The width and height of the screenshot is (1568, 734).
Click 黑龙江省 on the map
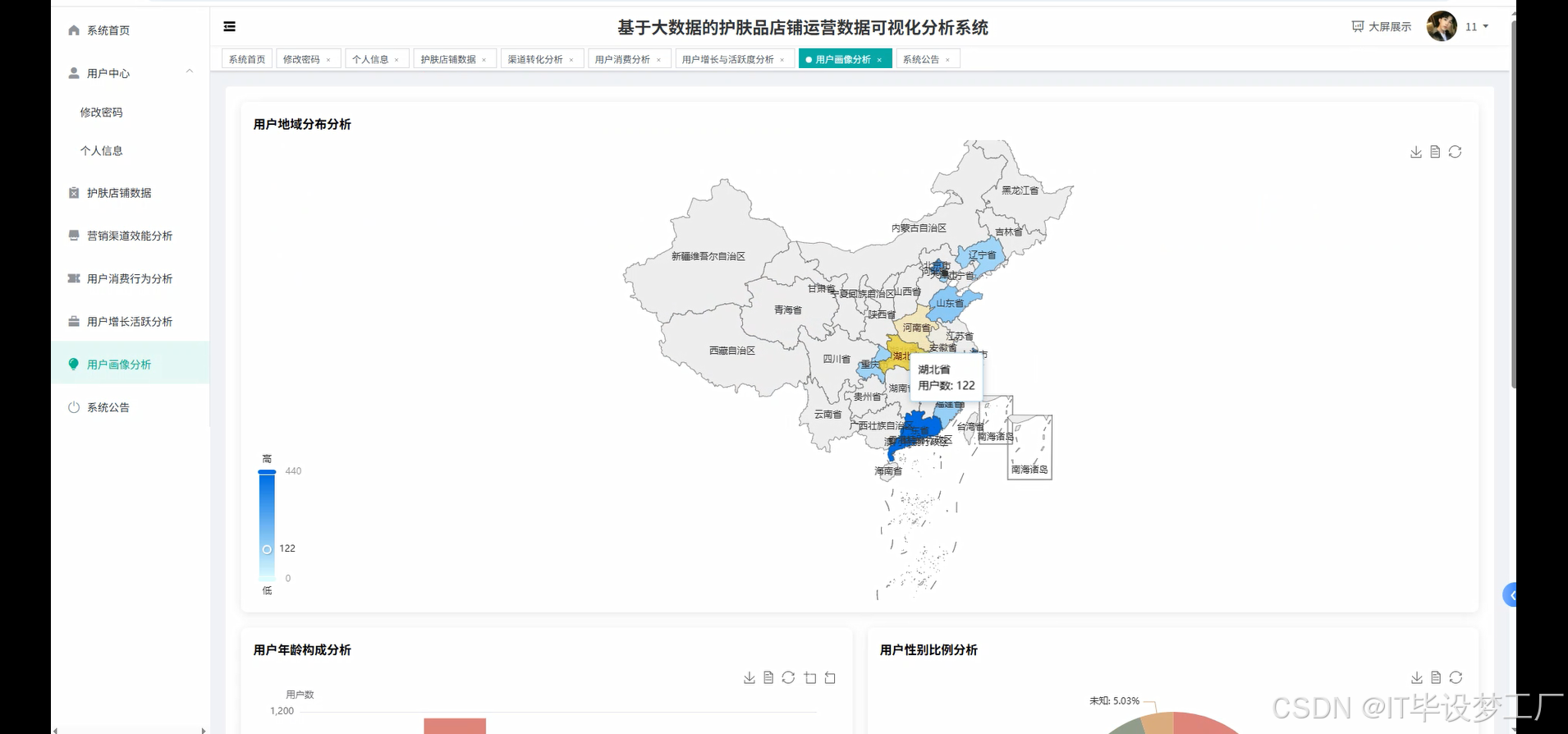[x=1020, y=190]
